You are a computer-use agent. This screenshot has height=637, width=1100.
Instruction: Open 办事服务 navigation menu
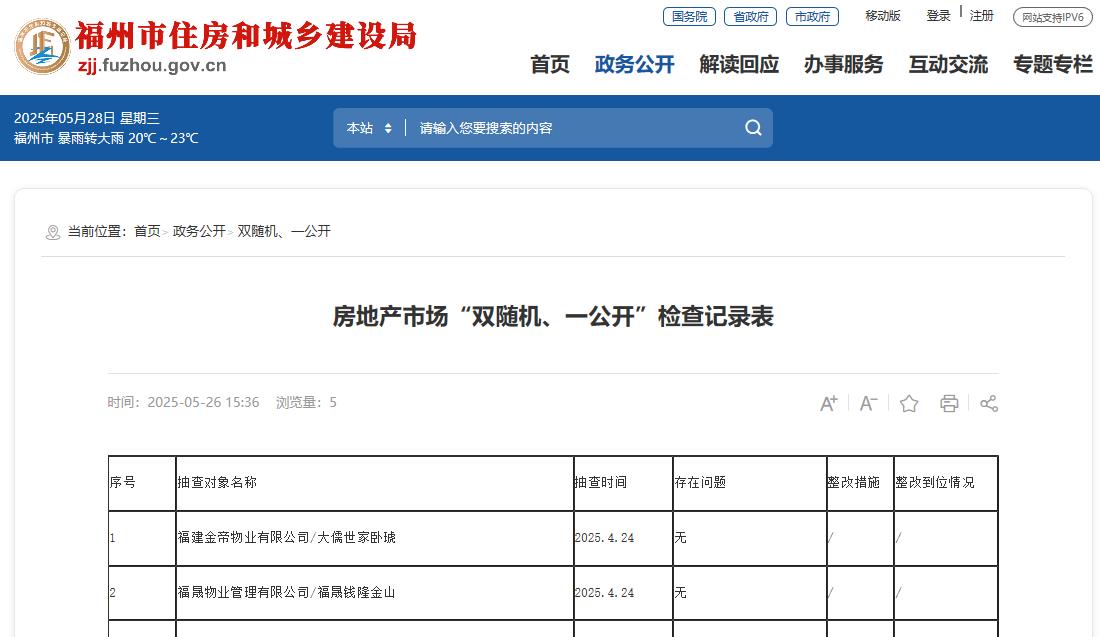pos(843,65)
